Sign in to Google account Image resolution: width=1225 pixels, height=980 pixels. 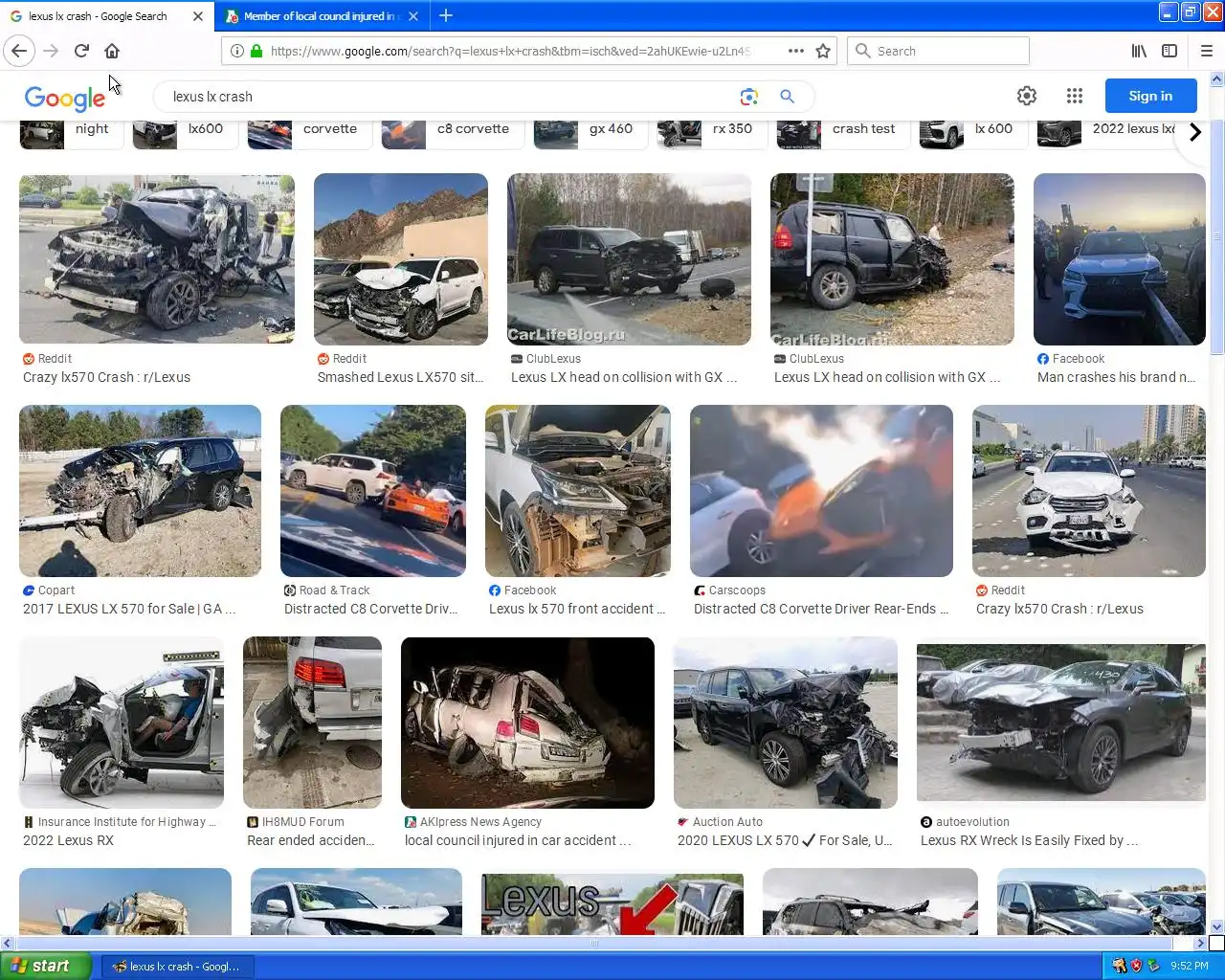pos(1150,96)
